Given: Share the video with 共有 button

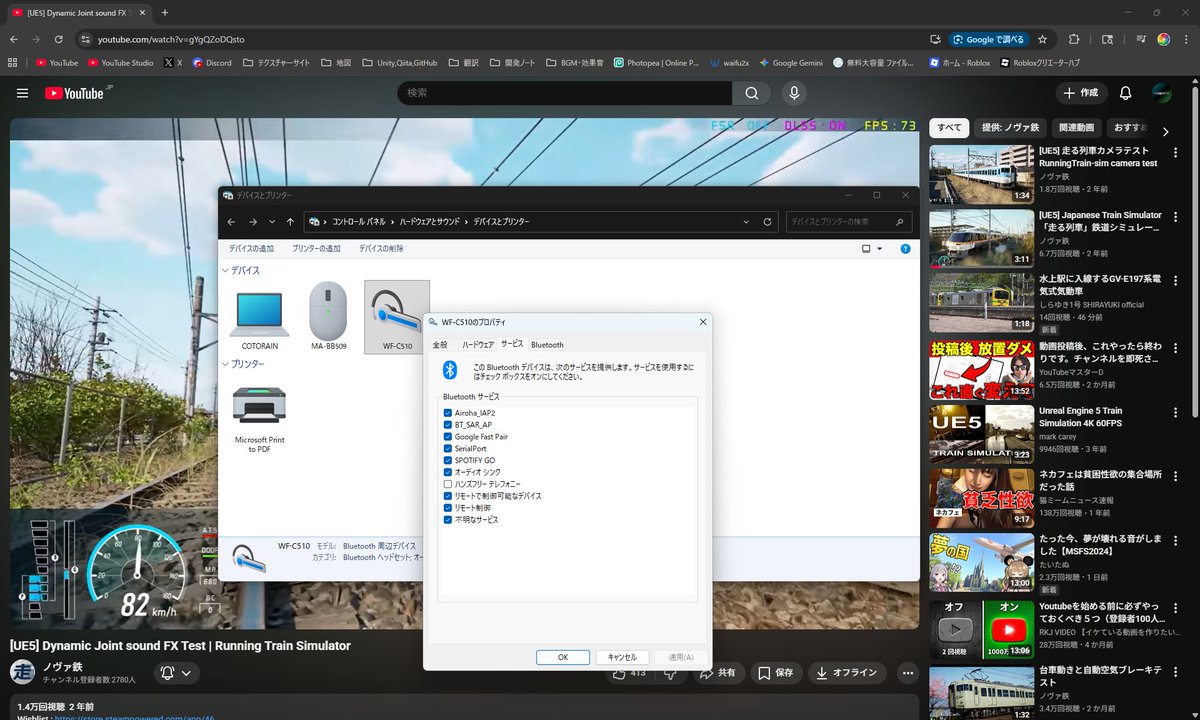Looking at the screenshot, I should 719,673.
